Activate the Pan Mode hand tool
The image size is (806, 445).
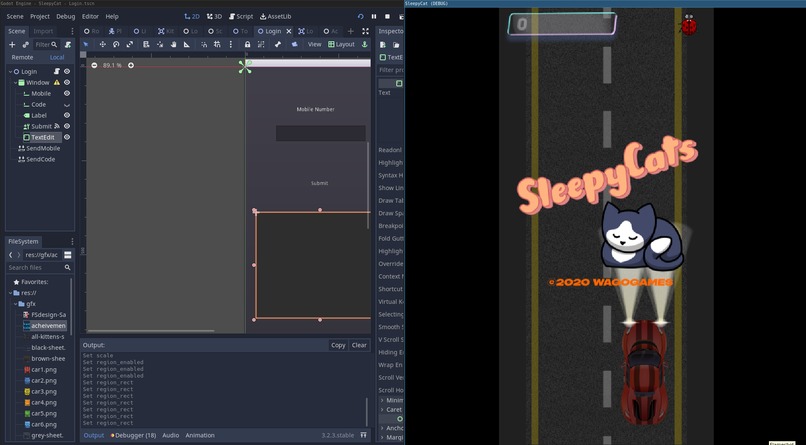click(173, 45)
